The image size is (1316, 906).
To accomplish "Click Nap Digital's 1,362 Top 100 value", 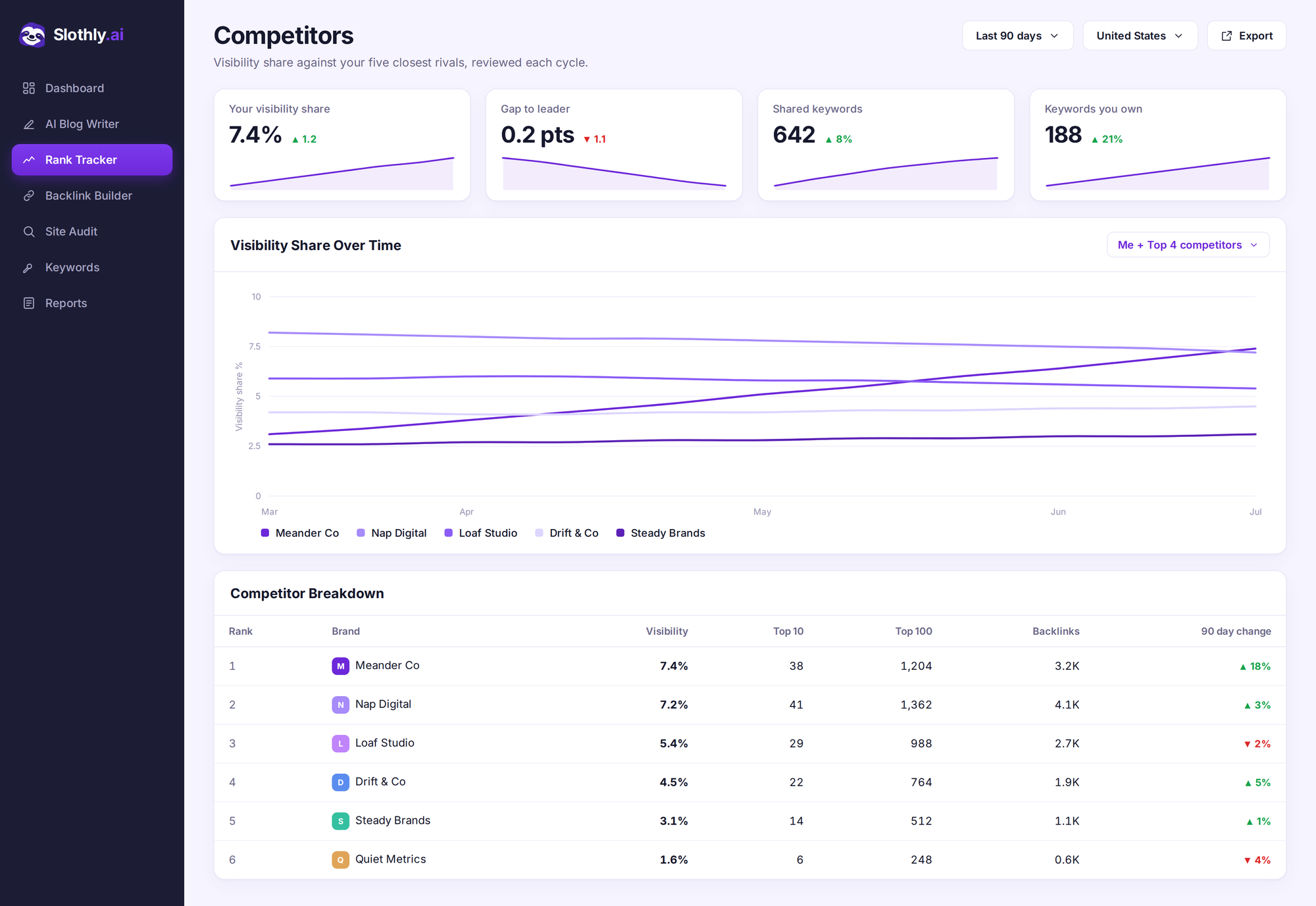I will [916, 705].
